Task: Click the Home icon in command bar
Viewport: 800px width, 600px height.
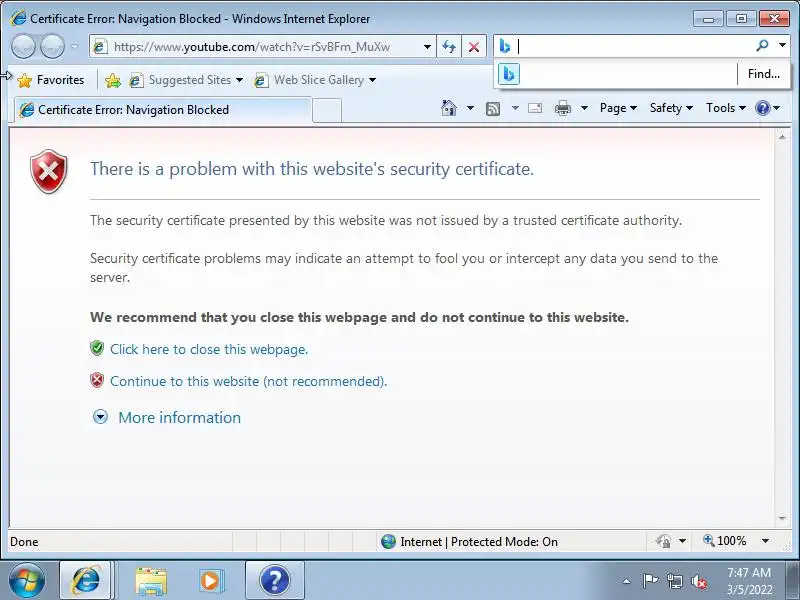Action: (x=448, y=108)
